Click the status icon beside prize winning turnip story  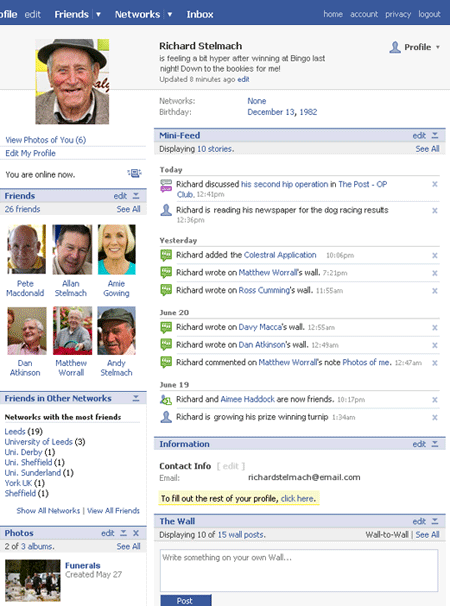coord(166,417)
